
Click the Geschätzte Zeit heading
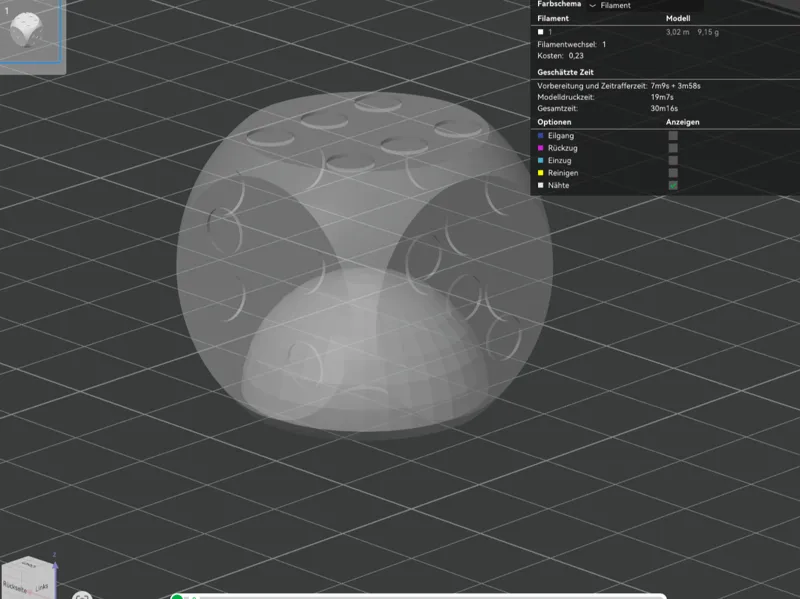(565, 72)
